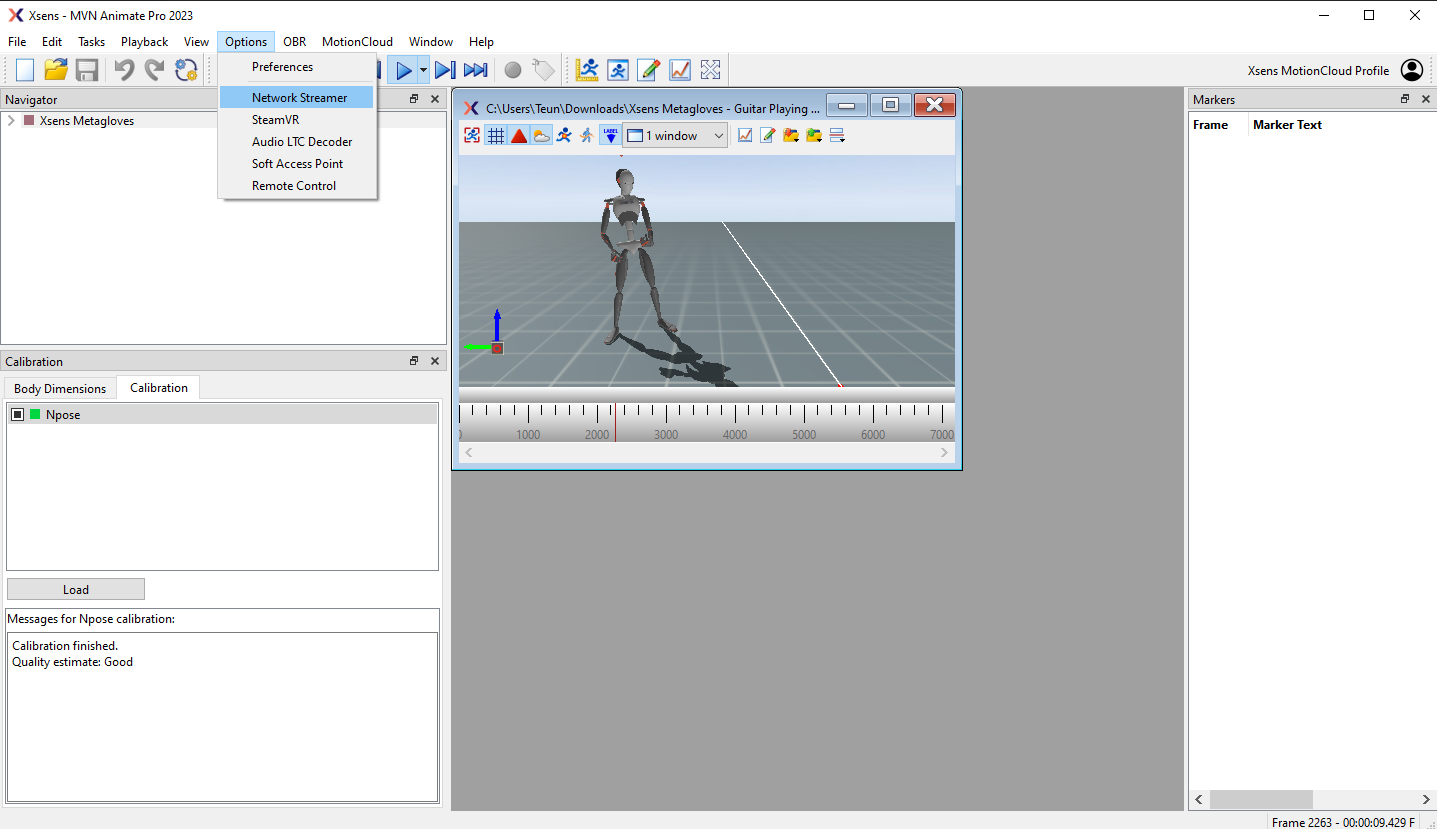Click the fullscreen expand arrows icon

(x=711, y=70)
